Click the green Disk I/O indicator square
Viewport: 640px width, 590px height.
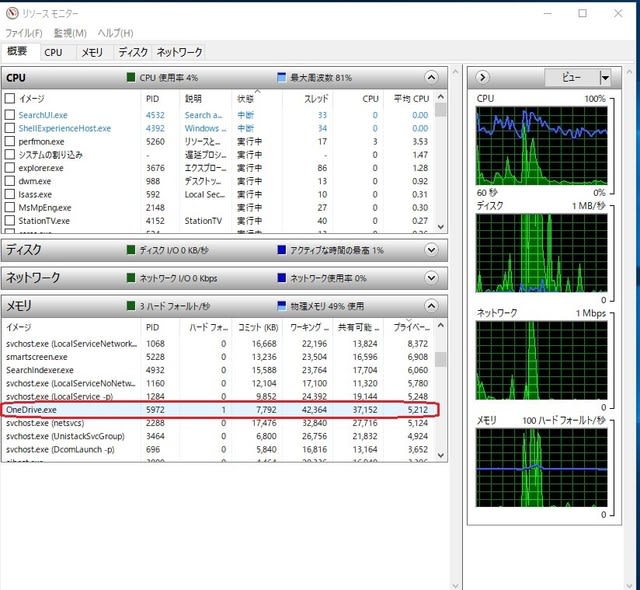click(131, 250)
